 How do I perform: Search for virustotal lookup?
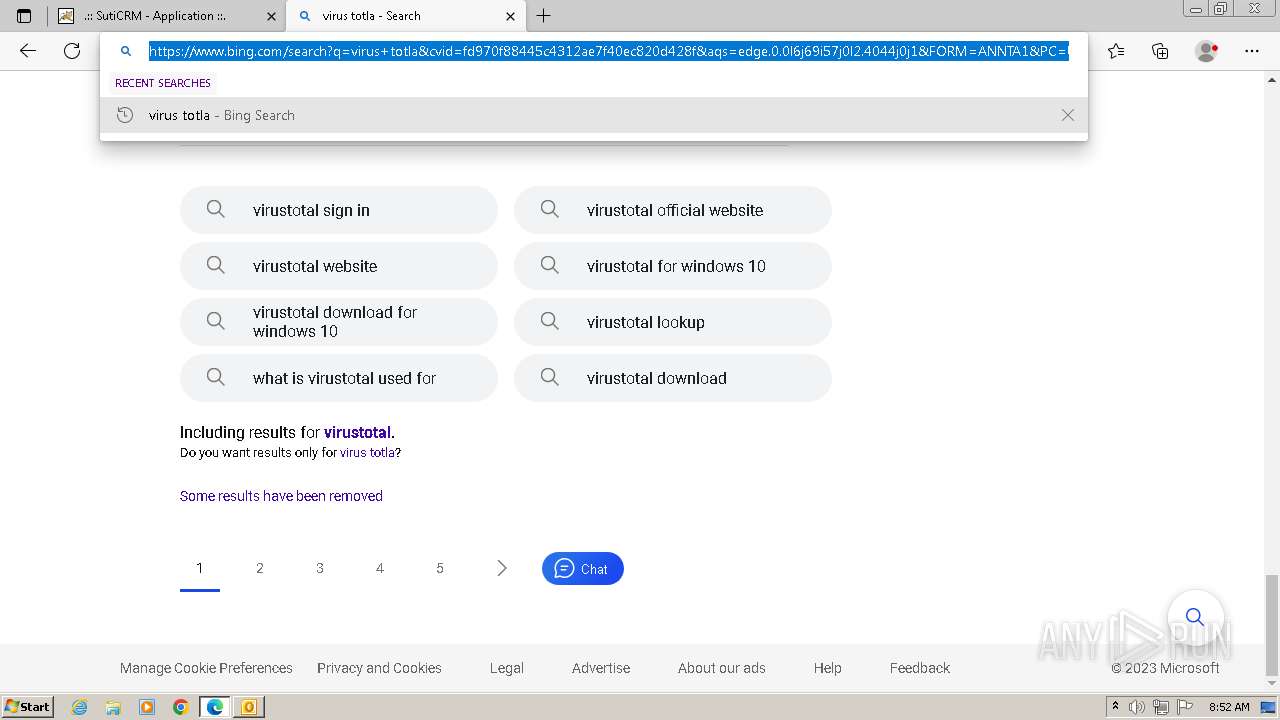(x=673, y=322)
